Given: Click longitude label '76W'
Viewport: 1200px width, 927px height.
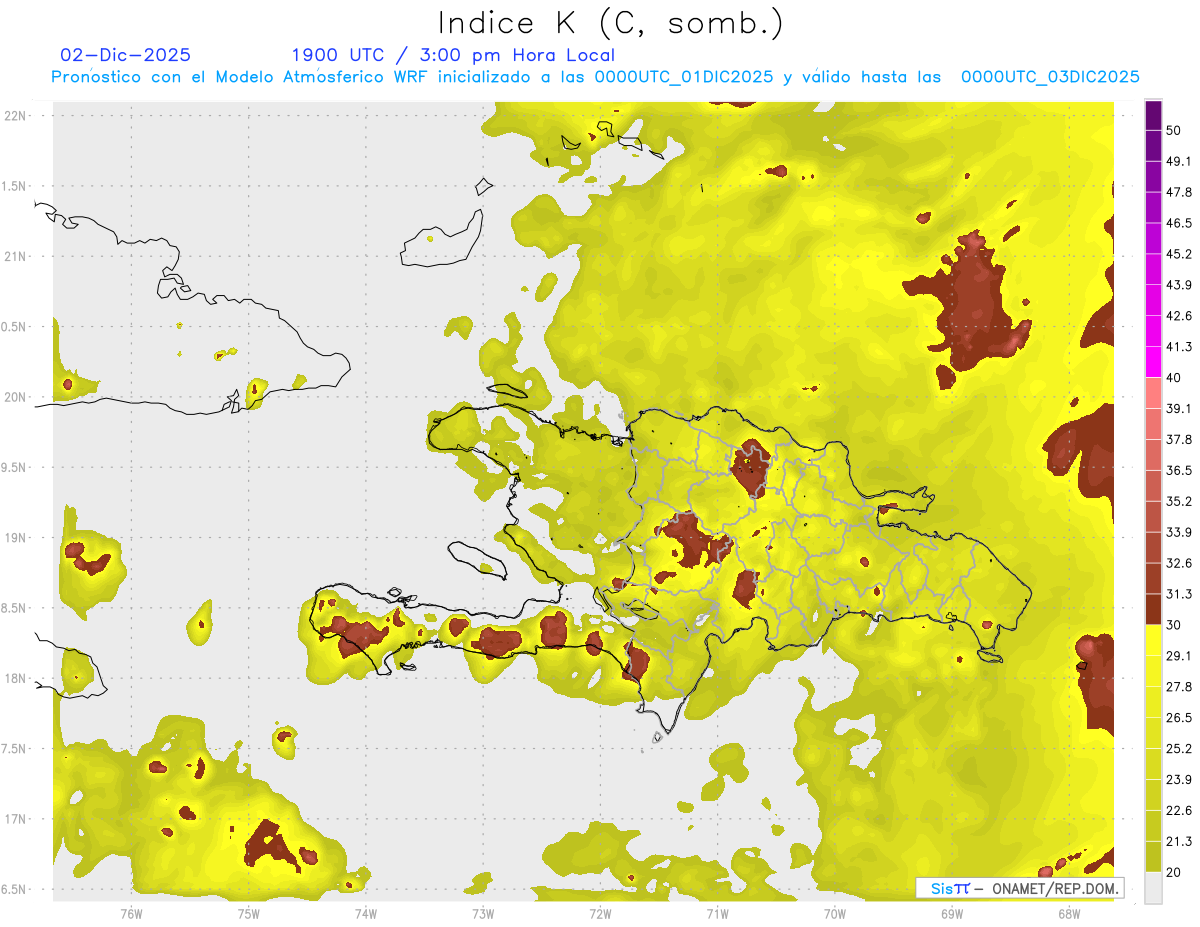Looking at the screenshot, I should tap(131, 914).
